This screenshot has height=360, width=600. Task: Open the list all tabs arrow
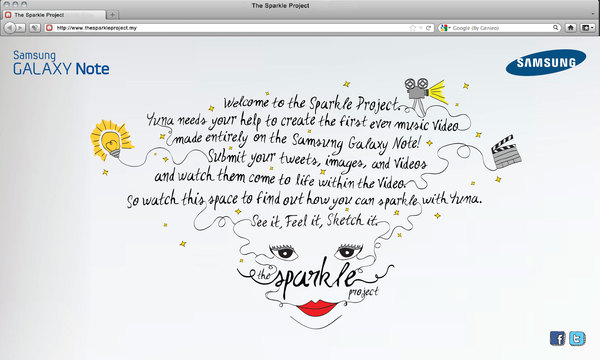coord(594,15)
